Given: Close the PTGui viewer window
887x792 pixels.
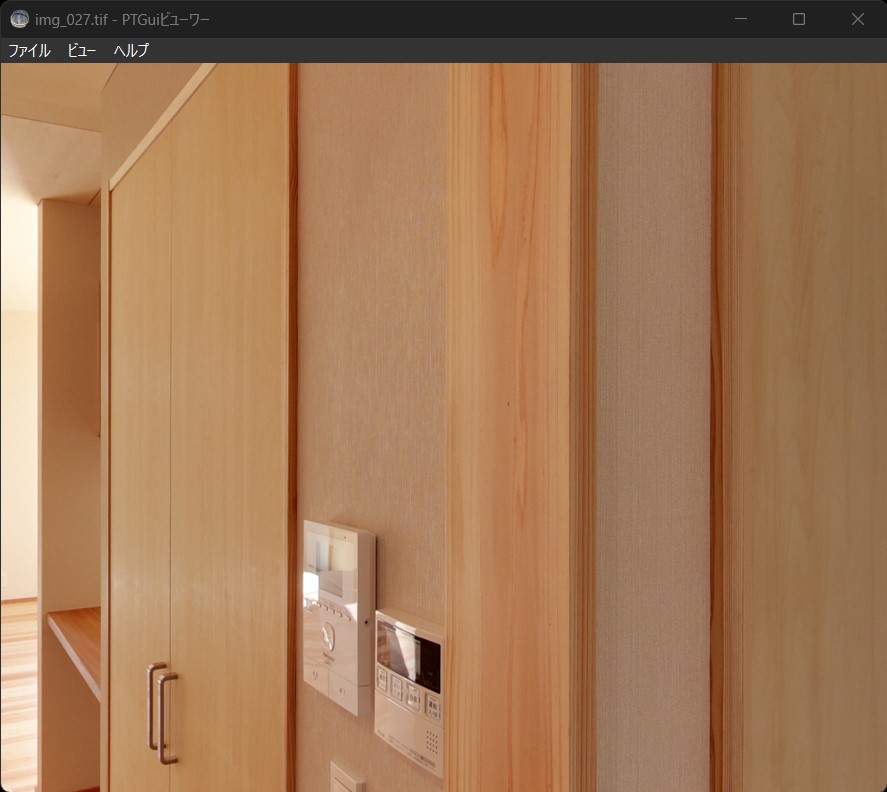Looking at the screenshot, I should coord(857,19).
